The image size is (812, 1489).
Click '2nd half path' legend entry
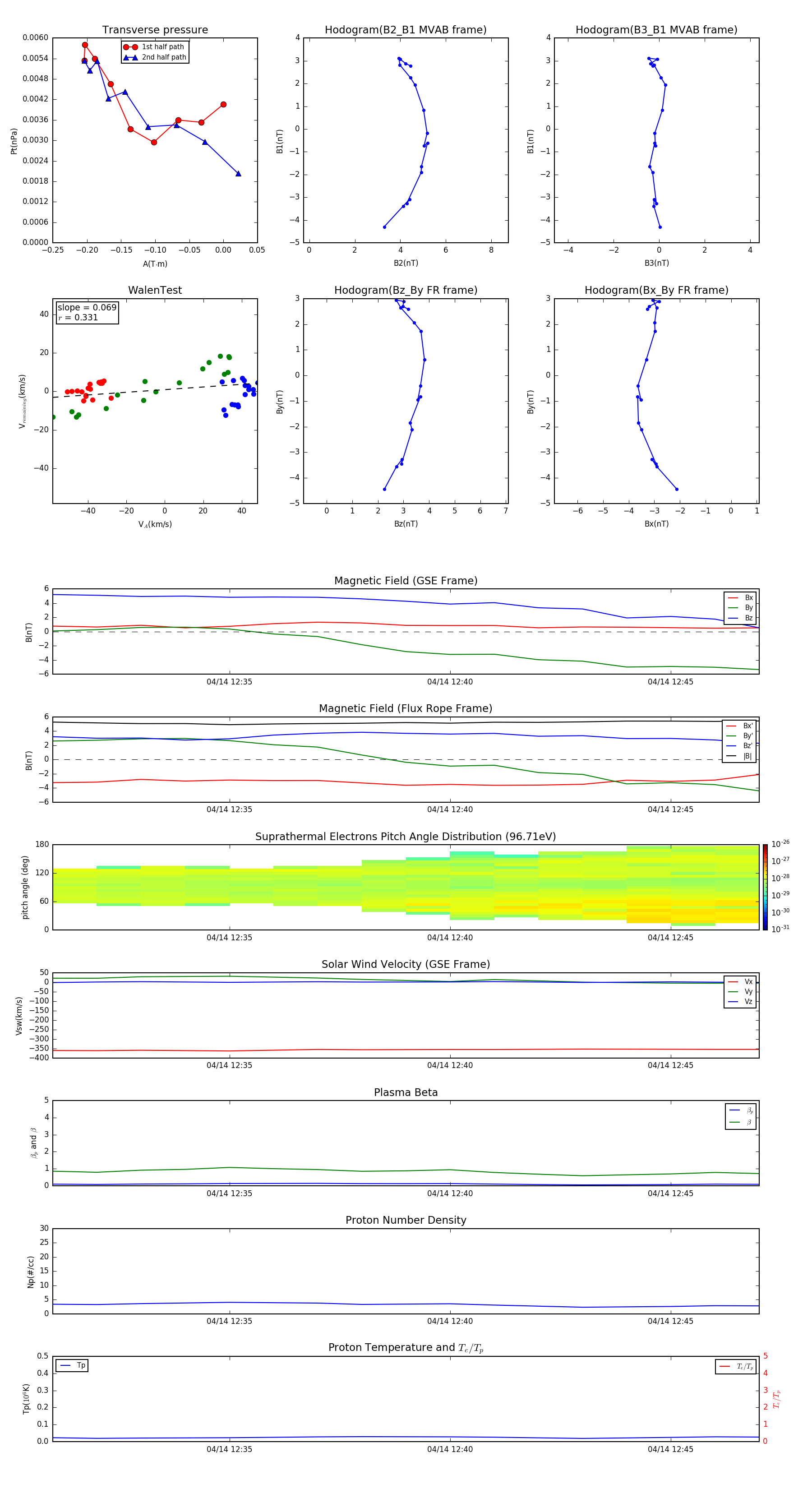[154, 57]
